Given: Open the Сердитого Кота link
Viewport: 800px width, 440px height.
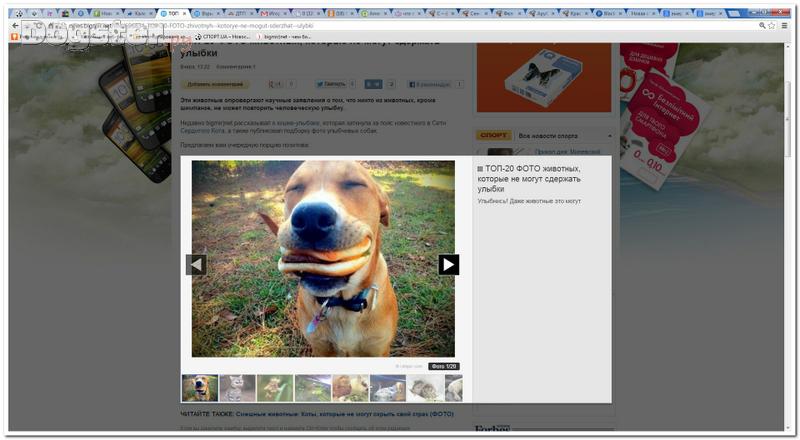Looking at the screenshot, I should 203,131.
